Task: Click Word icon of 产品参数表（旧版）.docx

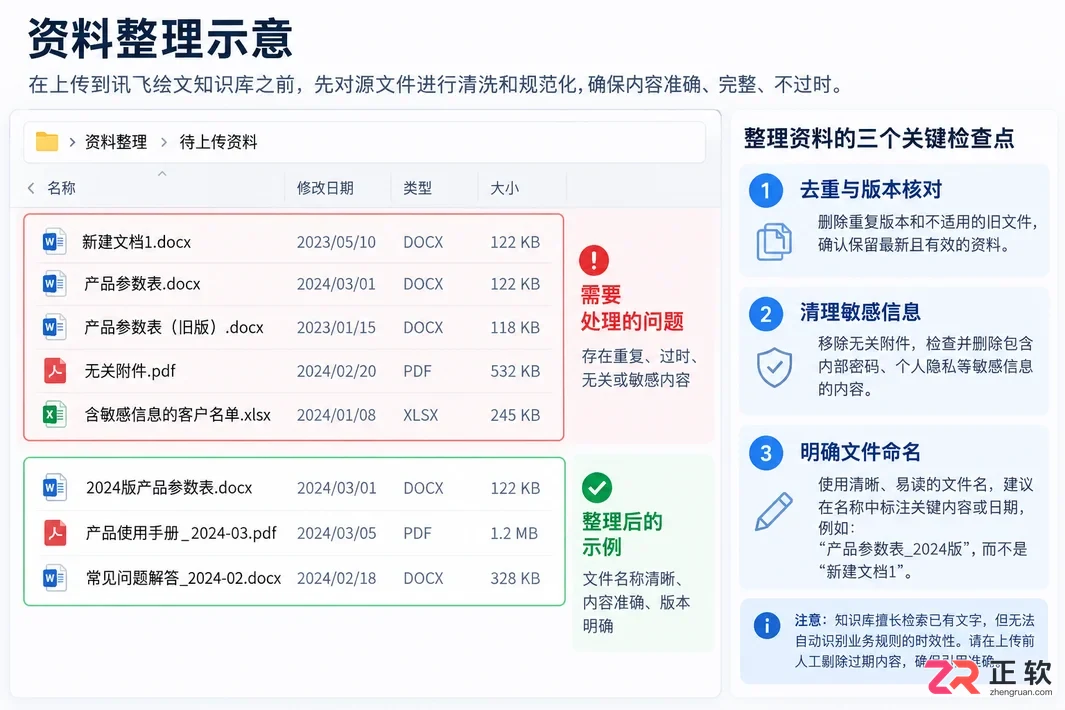Action: [x=54, y=327]
